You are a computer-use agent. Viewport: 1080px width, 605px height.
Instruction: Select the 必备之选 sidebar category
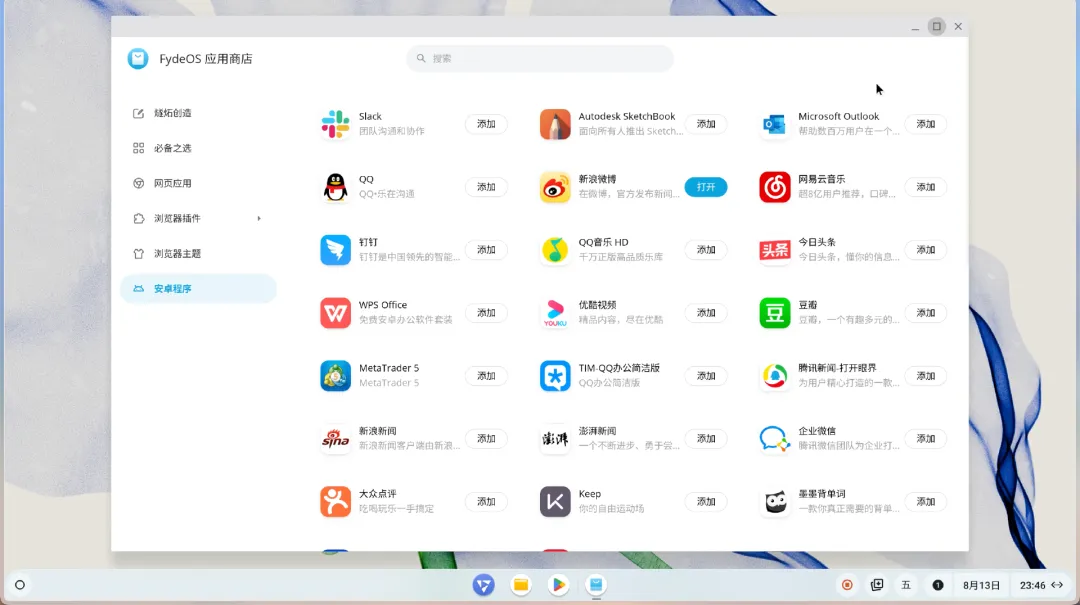click(198, 148)
